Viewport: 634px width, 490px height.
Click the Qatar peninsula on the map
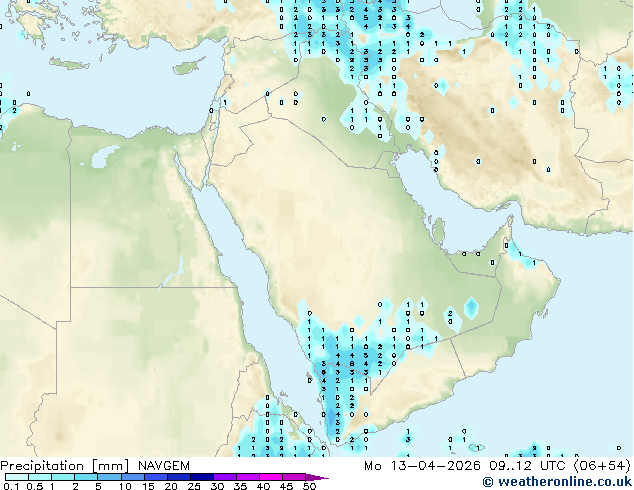[x=439, y=232]
